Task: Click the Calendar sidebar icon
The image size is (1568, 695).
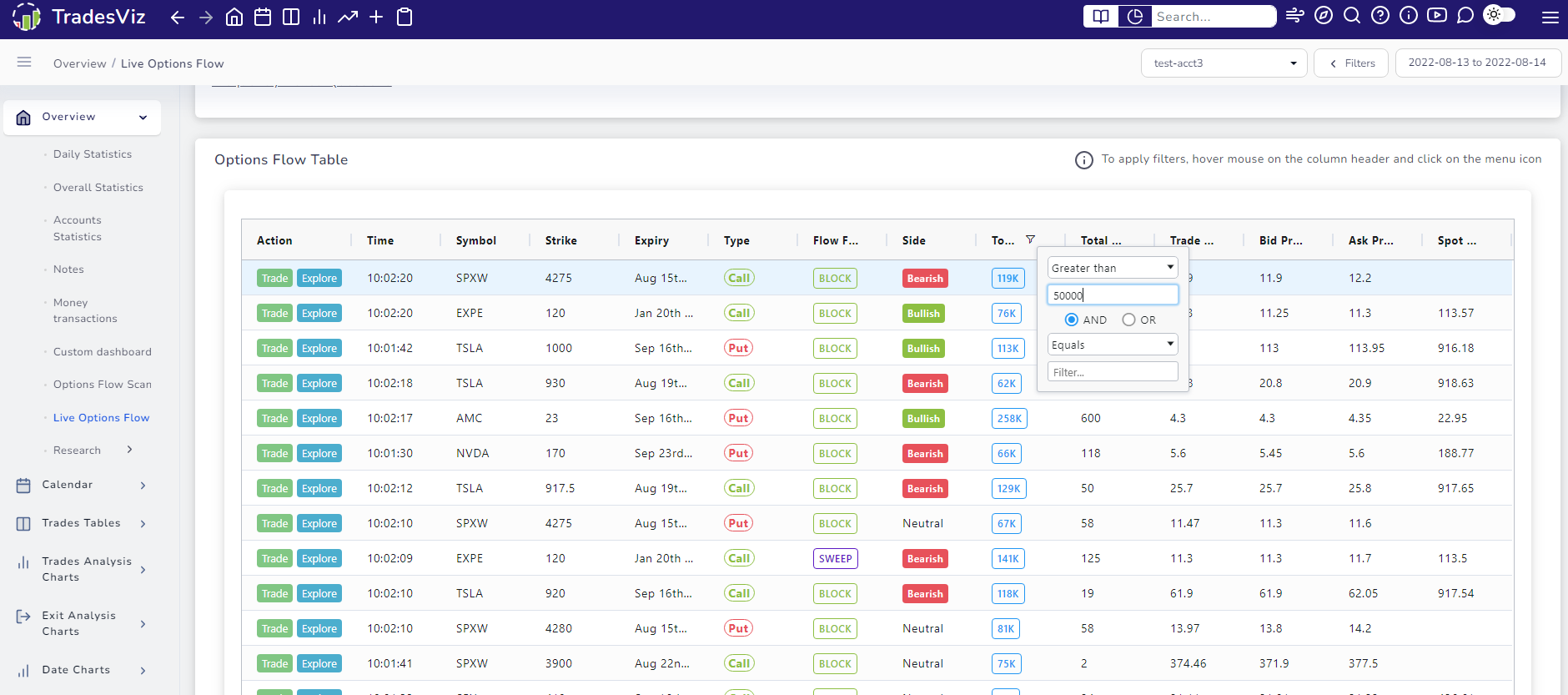Action: [23, 486]
